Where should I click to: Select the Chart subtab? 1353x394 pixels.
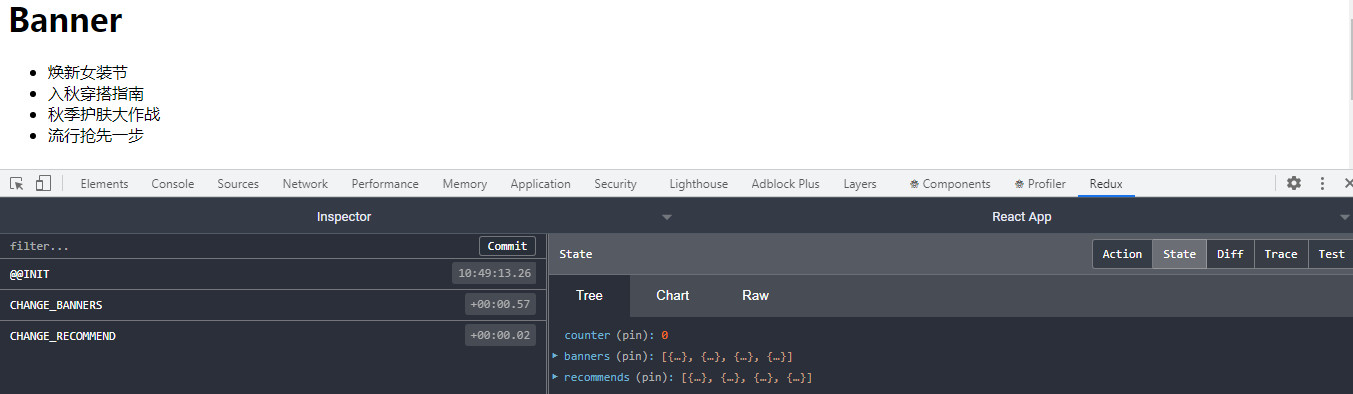(672, 295)
